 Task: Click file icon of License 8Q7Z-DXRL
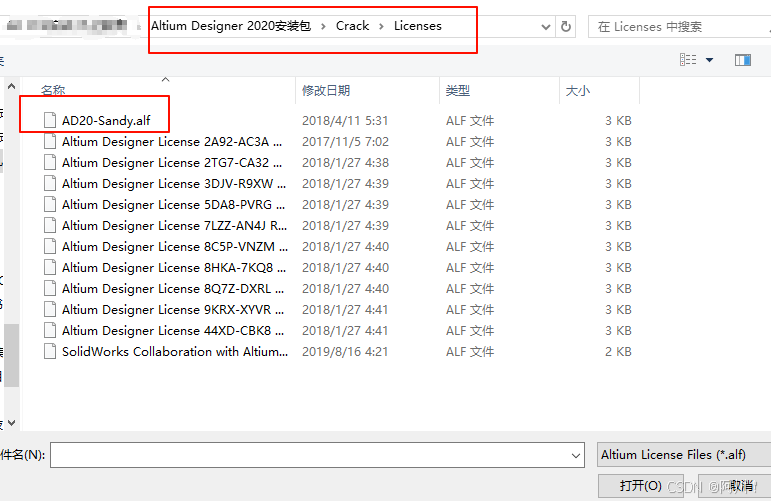pos(50,289)
